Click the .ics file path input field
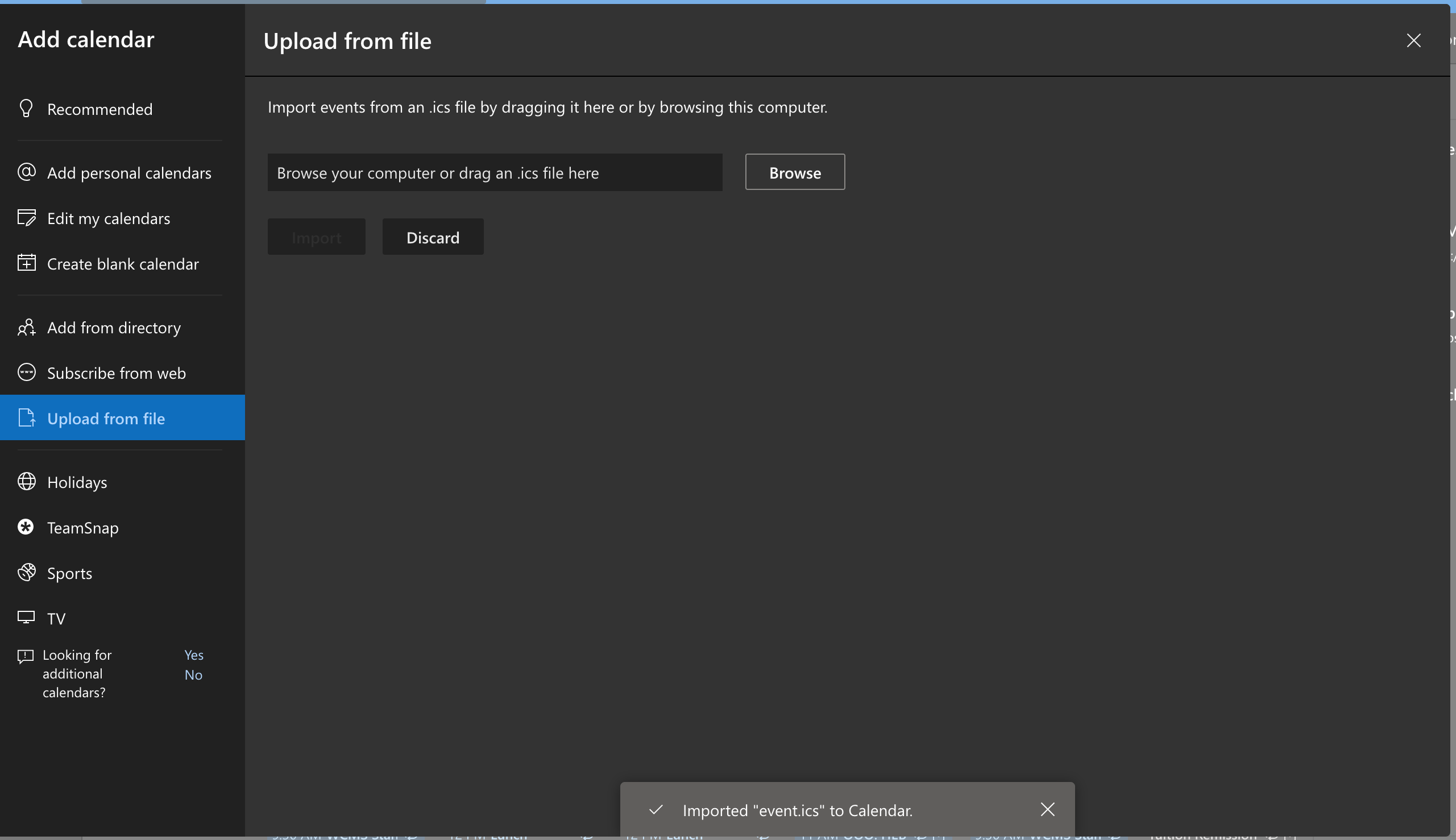1456x840 pixels. [x=494, y=172]
